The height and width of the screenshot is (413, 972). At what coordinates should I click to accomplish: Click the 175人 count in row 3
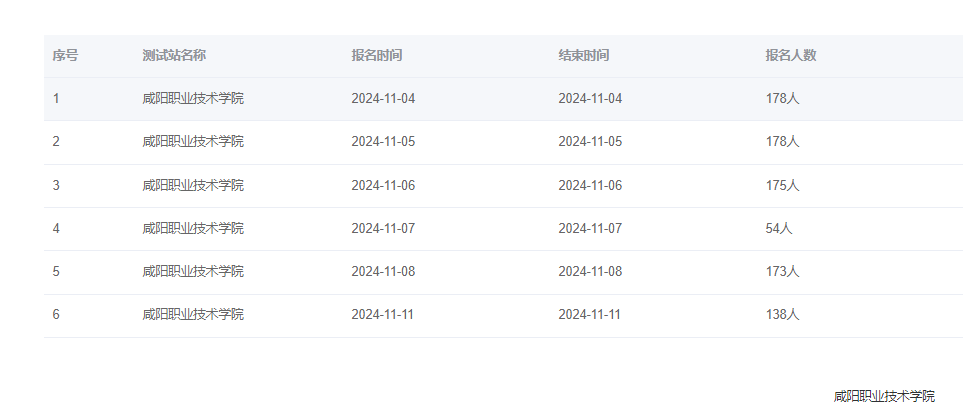point(782,185)
